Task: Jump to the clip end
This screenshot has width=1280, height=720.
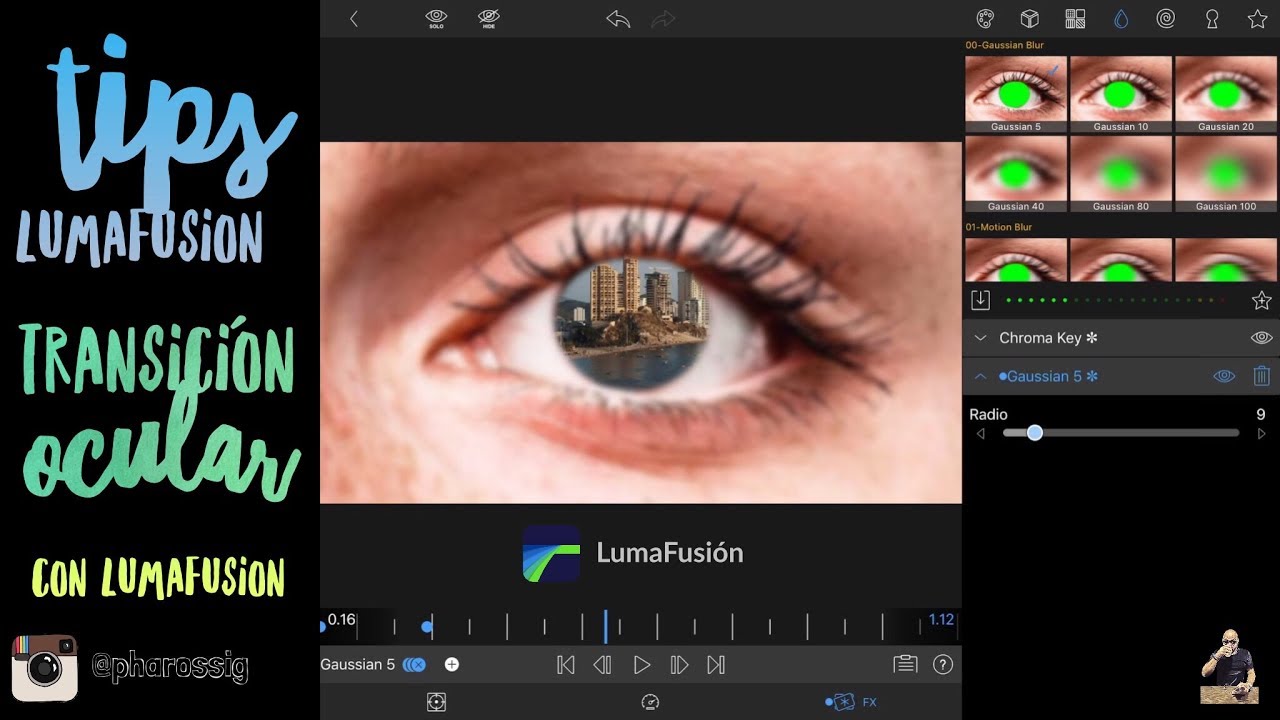Action: (716, 664)
